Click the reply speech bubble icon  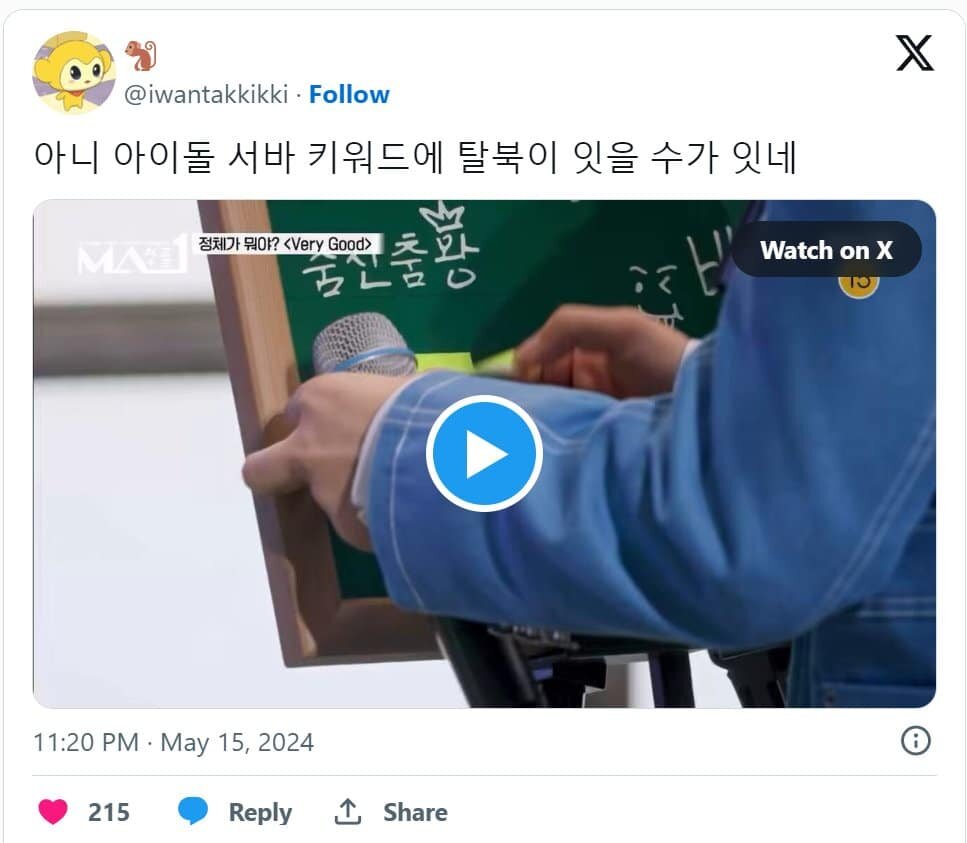193,811
